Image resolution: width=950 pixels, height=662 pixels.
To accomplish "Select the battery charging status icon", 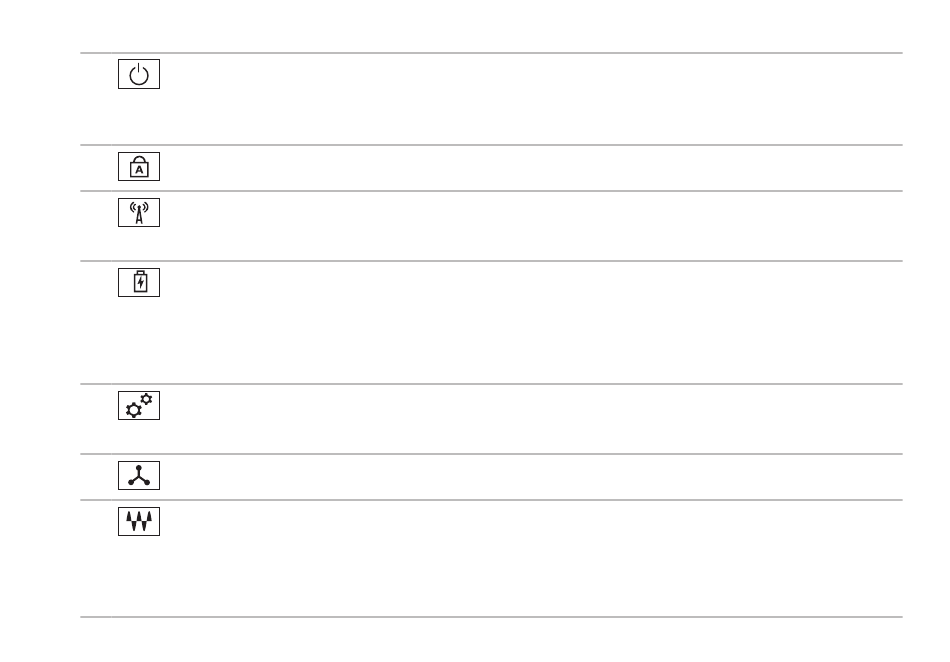I will 139,282.
